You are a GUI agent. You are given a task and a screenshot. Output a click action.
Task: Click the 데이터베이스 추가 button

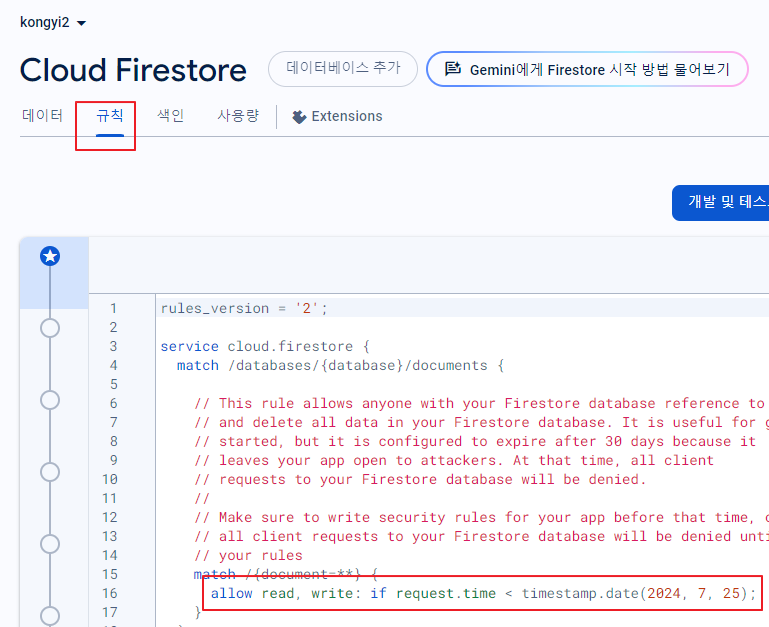click(x=343, y=69)
